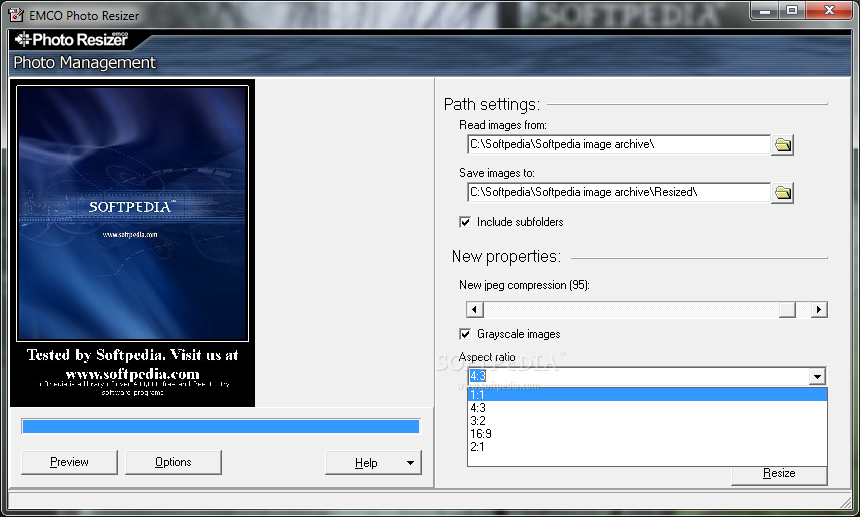Click the Aspect ratio combo box field
The width and height of the screenshot is (860, 517).
pyautogui.click(x=638, y=376)
